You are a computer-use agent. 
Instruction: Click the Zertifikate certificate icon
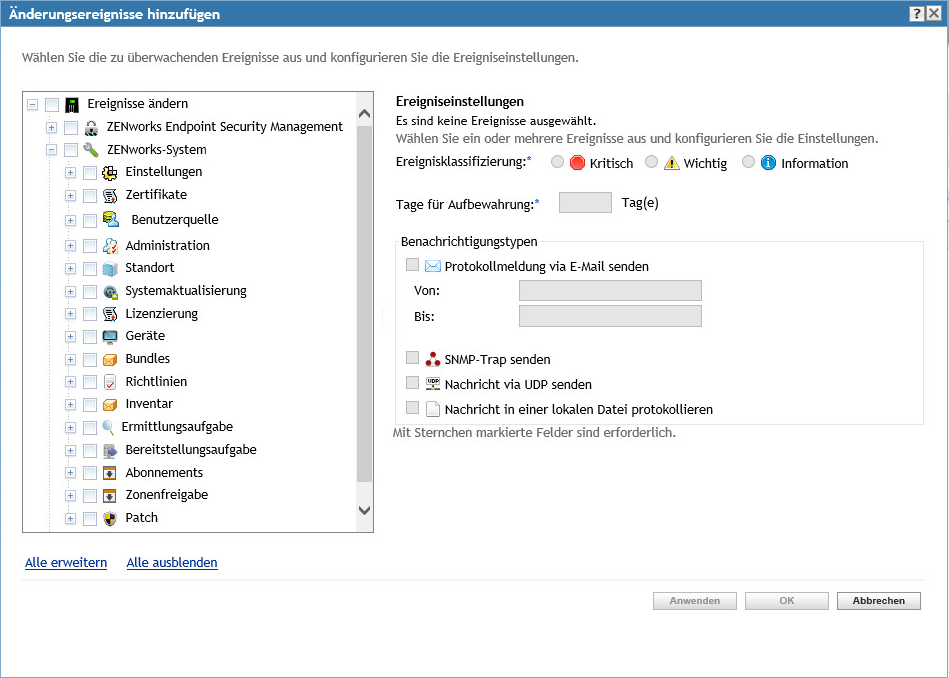pos(110,195)
